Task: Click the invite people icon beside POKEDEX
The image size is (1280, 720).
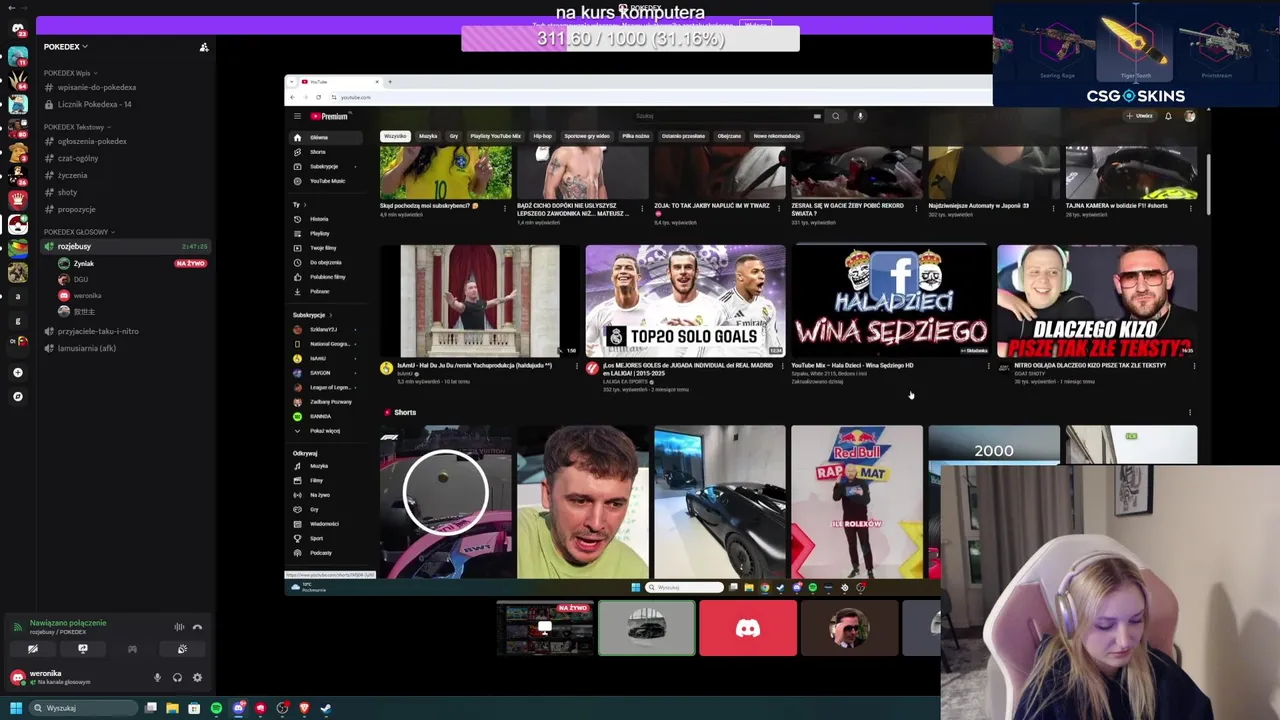Action: tap(204, 47)
